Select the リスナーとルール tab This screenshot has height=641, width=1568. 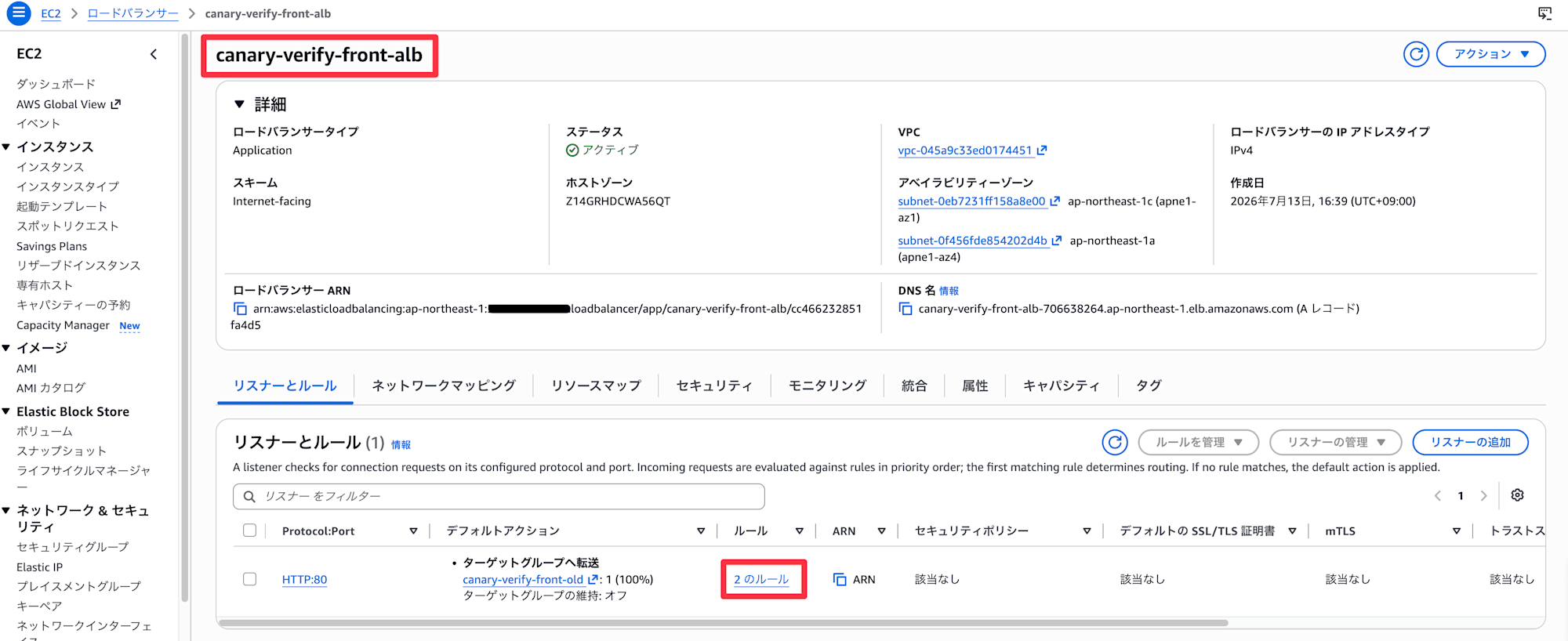tap(285, 386)
